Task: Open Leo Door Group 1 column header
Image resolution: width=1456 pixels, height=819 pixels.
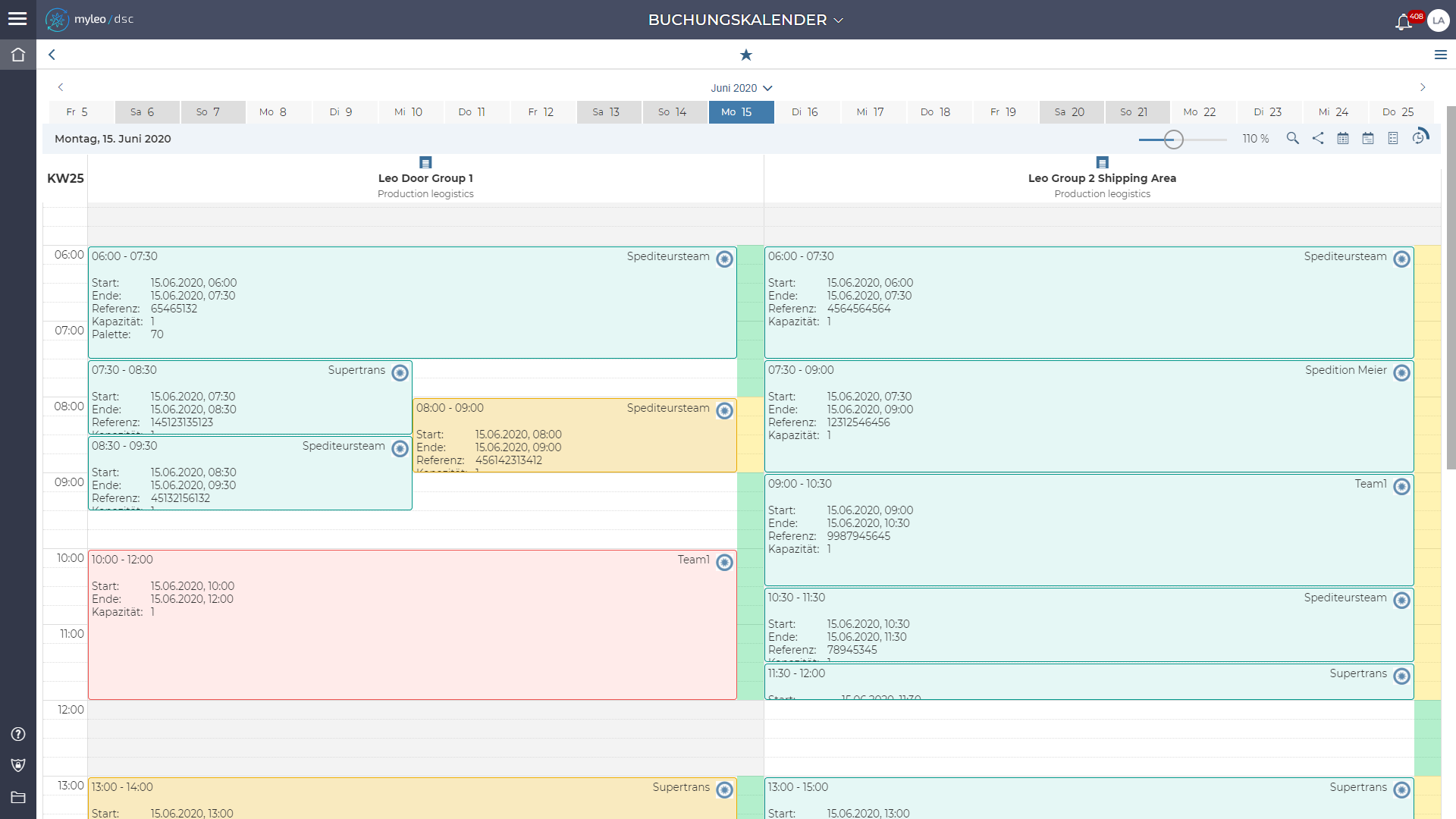Action: 425,178
